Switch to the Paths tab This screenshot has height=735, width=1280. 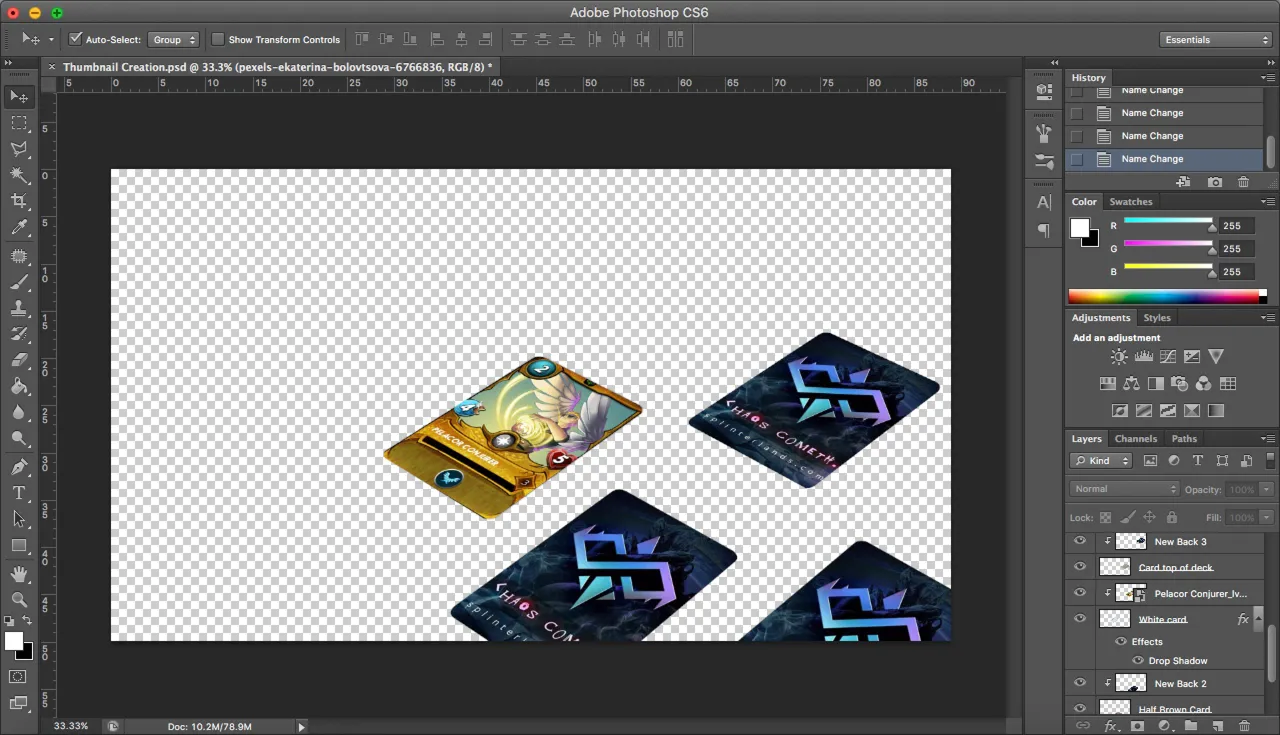1184,438
